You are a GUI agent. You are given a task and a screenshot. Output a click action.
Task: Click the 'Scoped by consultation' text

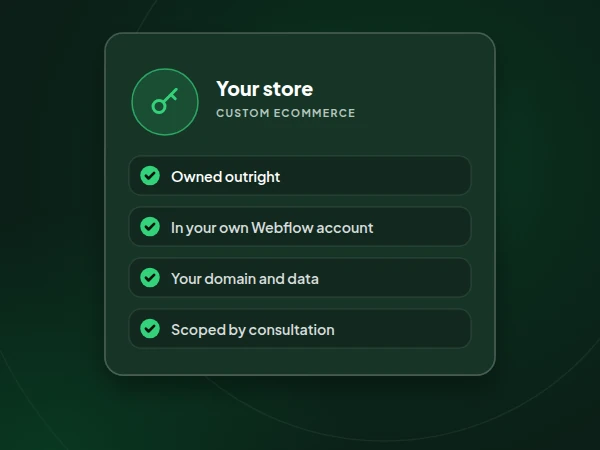click(253, 330)
